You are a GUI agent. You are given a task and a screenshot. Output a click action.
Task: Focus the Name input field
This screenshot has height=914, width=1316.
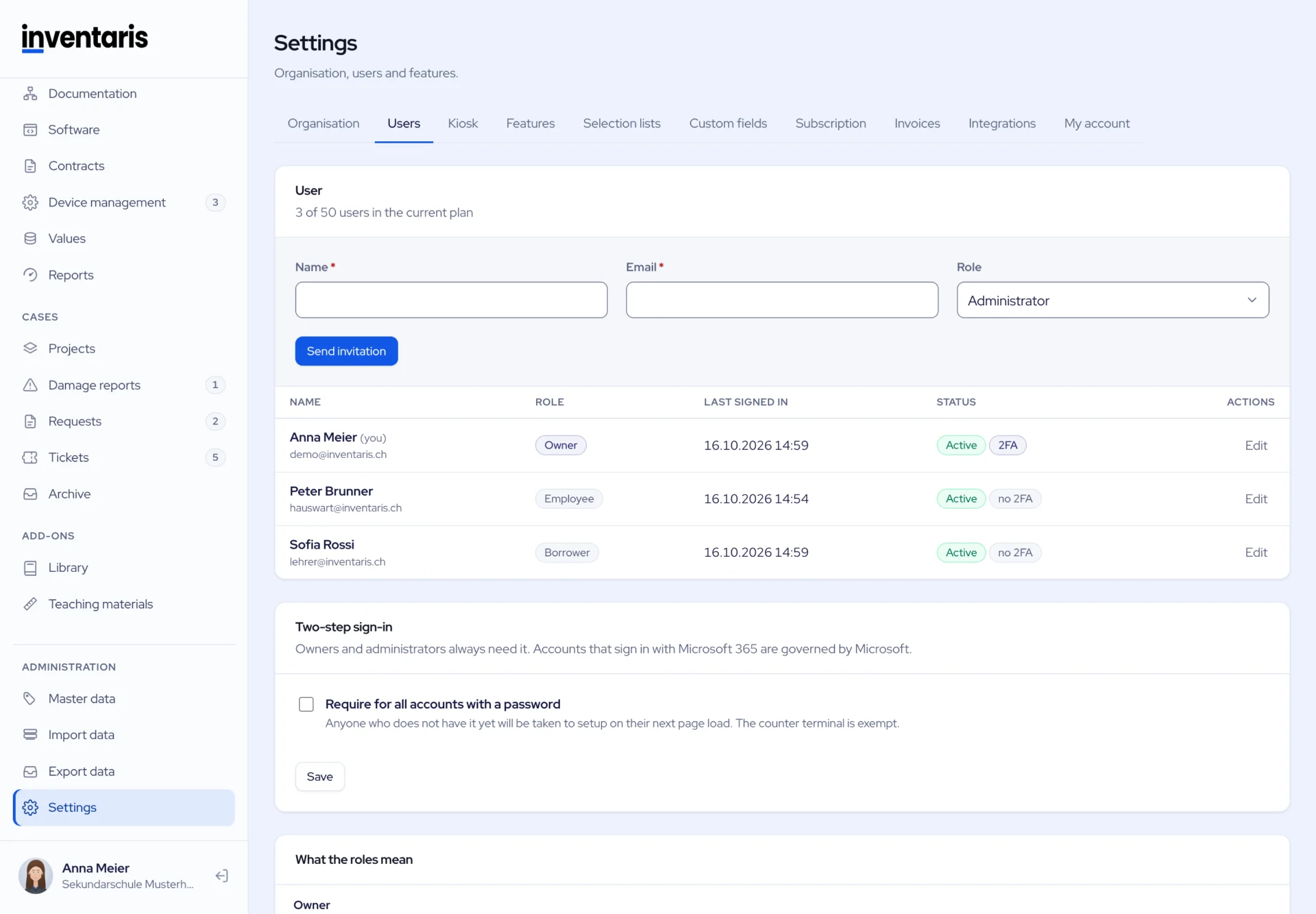pyautogui.click(x=451, y=300)
